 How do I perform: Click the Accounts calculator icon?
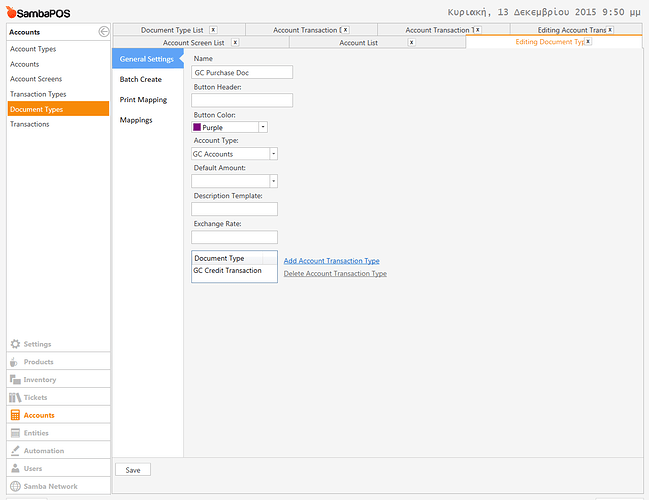point(15,415)
